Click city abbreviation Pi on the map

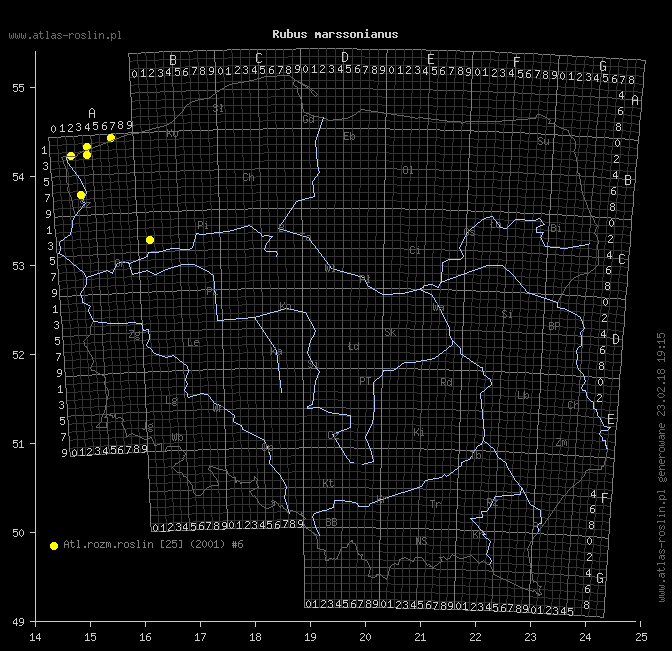coord(203,225)
